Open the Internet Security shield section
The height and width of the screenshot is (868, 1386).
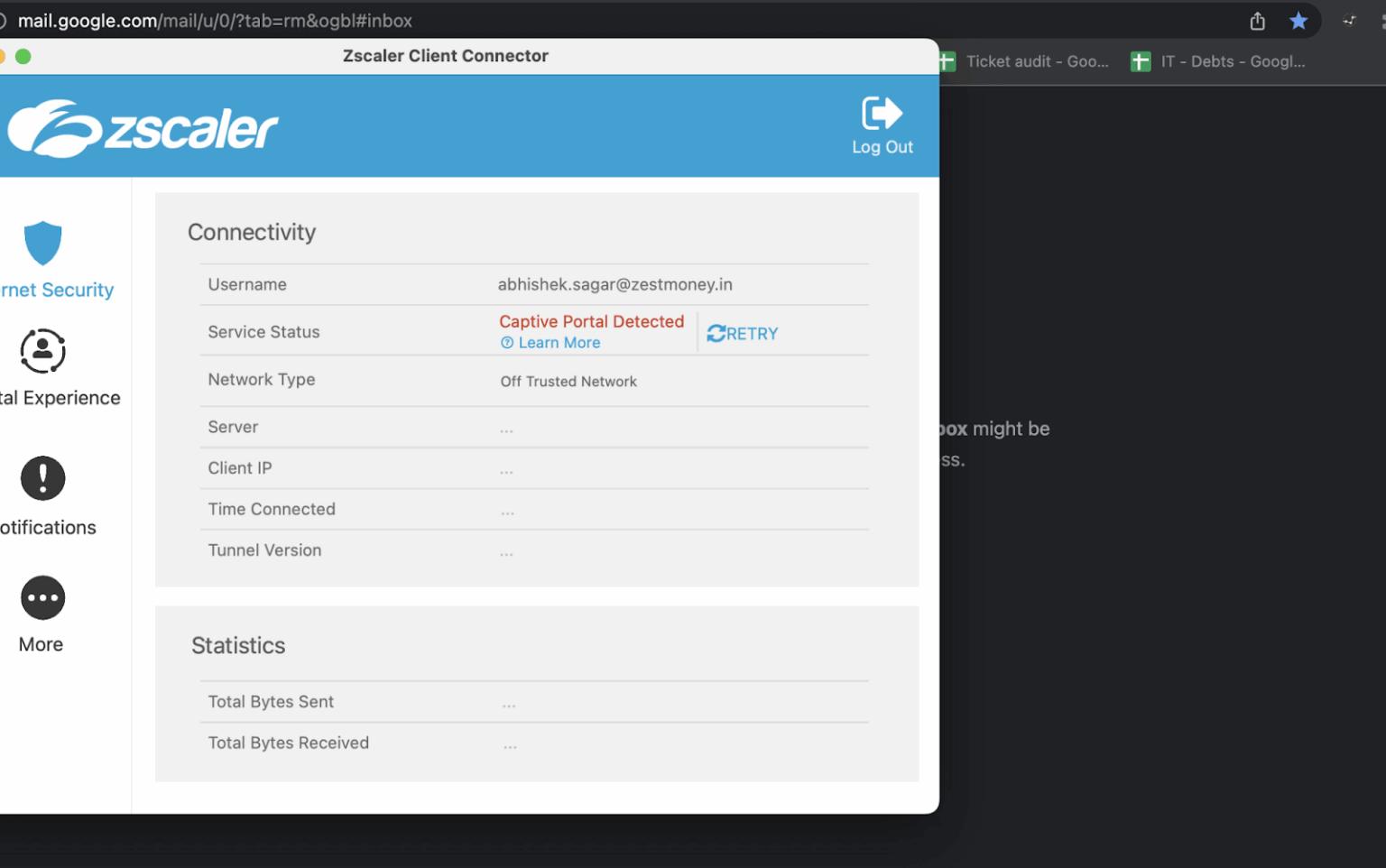(42, 244)
